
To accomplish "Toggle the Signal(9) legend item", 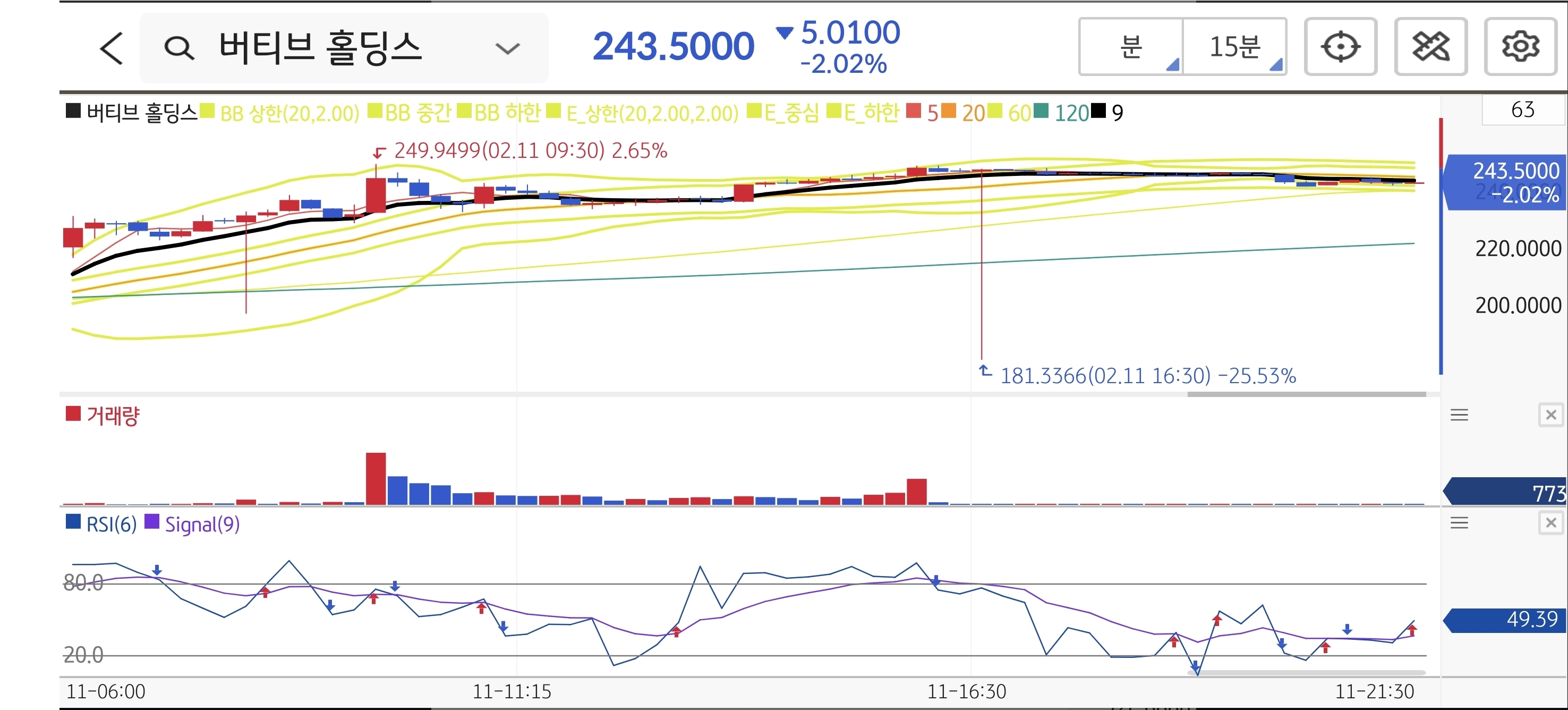I will (x=201, y=525).
